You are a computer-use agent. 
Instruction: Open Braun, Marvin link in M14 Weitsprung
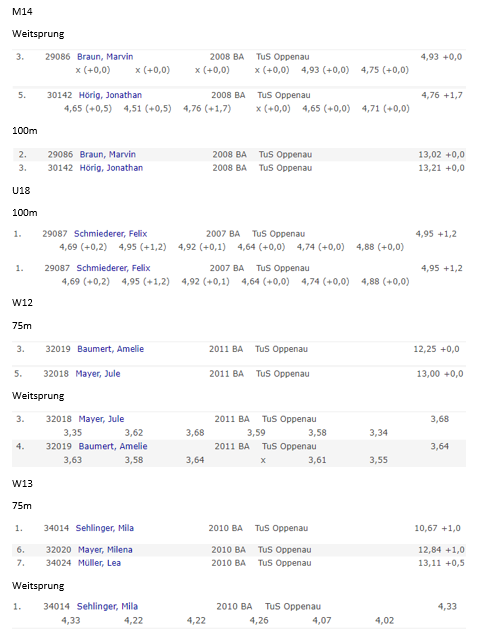[x=105, y=57]
